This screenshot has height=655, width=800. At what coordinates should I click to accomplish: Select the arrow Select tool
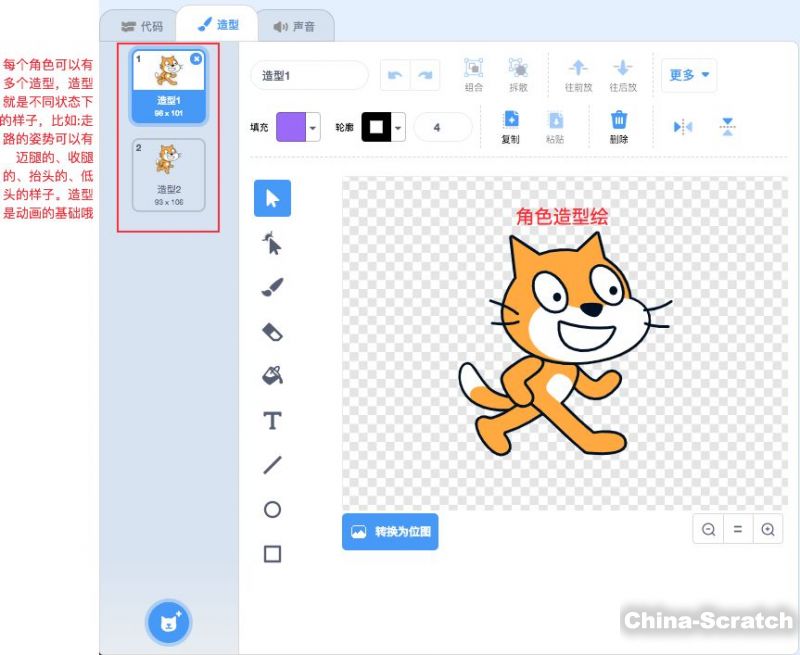tap(272, 198)
